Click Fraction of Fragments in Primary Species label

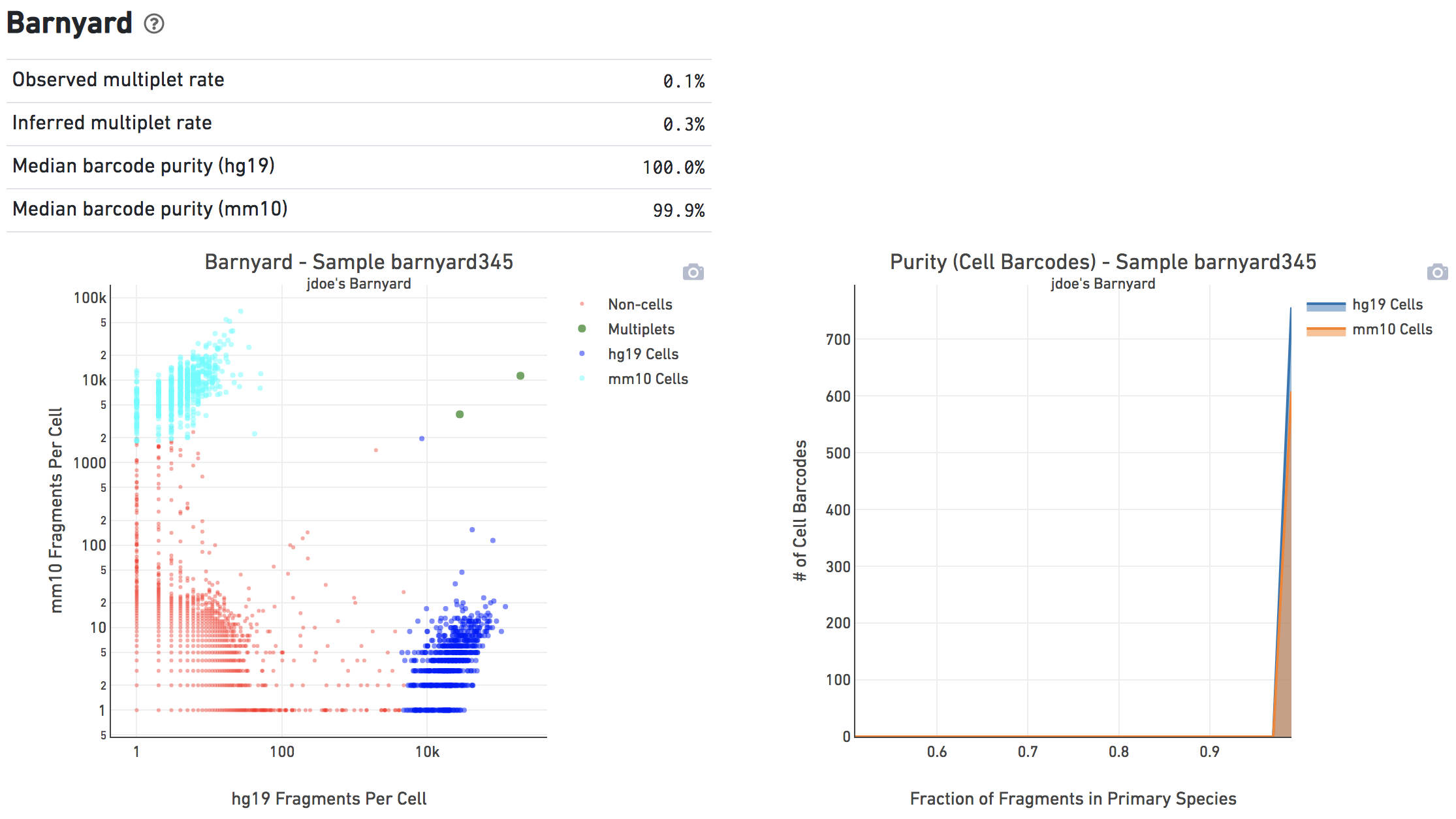point(1073,799)
